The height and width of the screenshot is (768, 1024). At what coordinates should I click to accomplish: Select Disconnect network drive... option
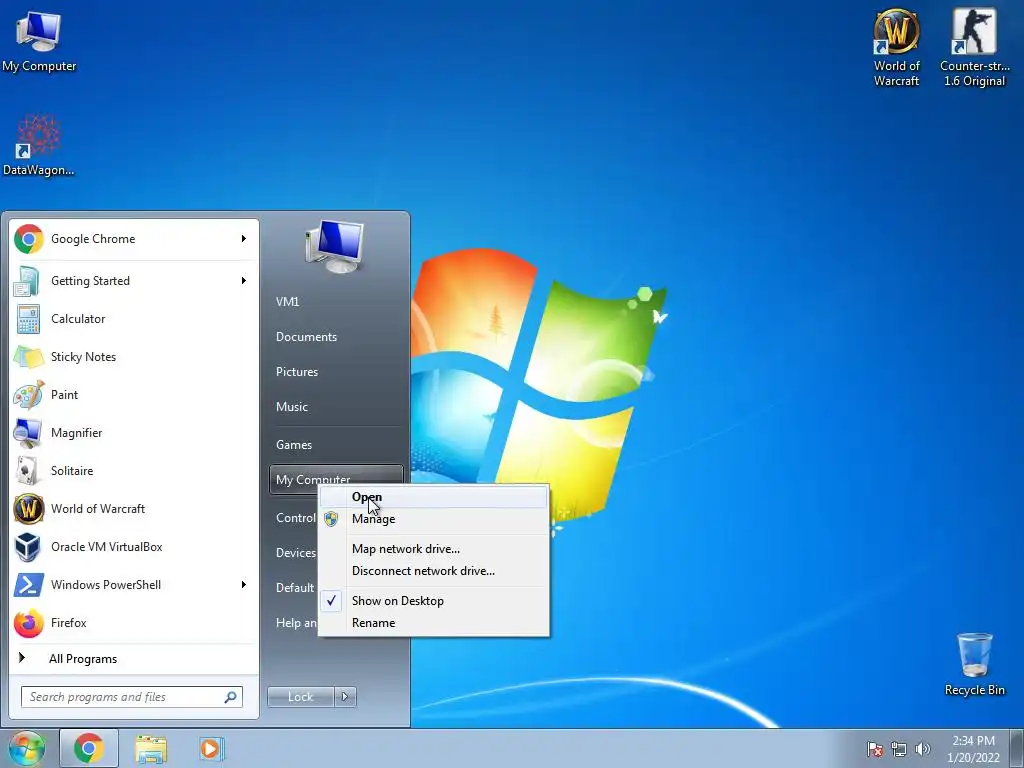pyautogui.click(x=434, y=571)
